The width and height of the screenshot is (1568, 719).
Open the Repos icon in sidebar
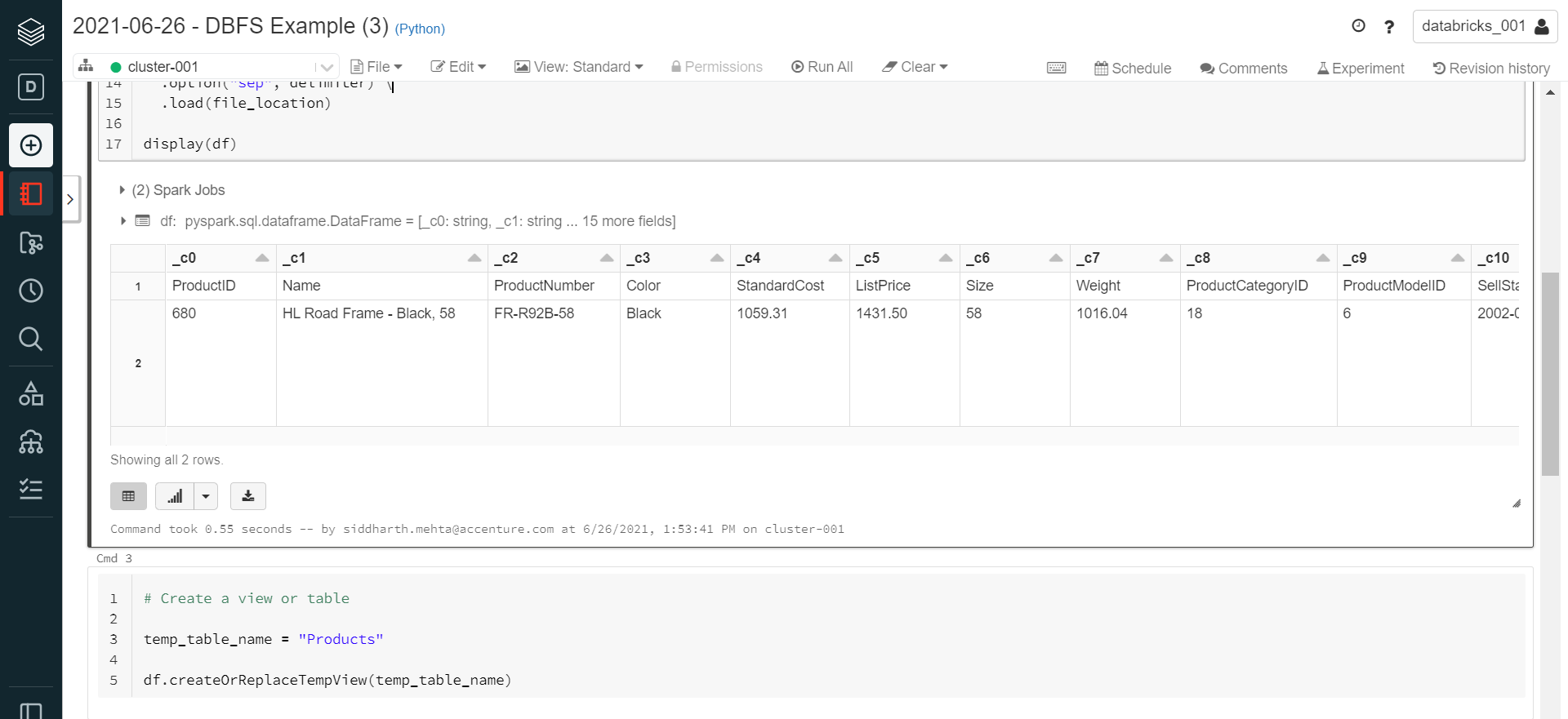coord(31,242)
